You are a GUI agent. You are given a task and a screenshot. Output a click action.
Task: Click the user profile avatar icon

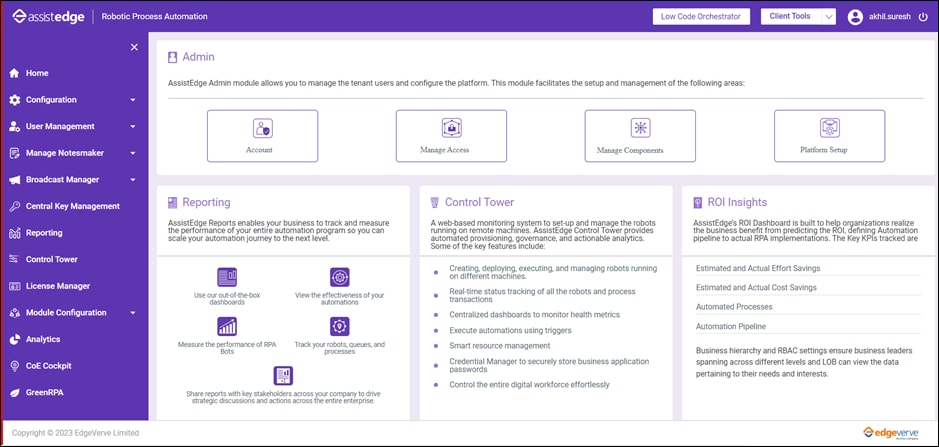855,17
